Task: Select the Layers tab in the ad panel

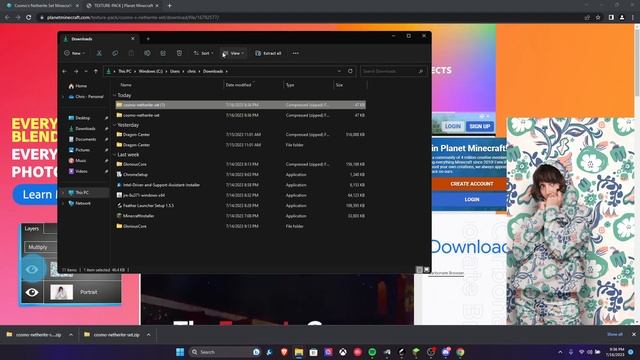Action: click(x=32, y=229)
